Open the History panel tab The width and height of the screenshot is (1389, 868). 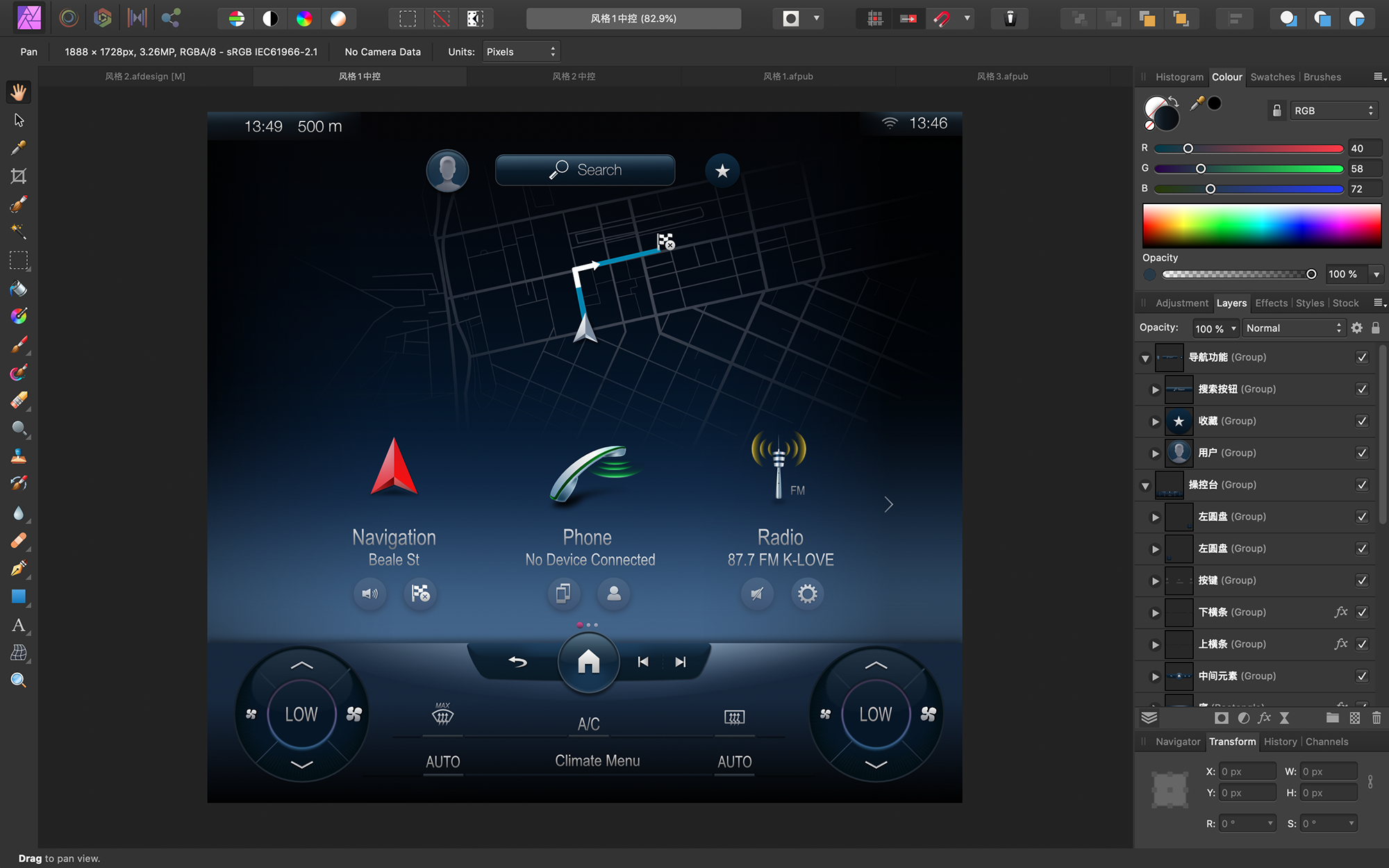tap(1280, 742)
